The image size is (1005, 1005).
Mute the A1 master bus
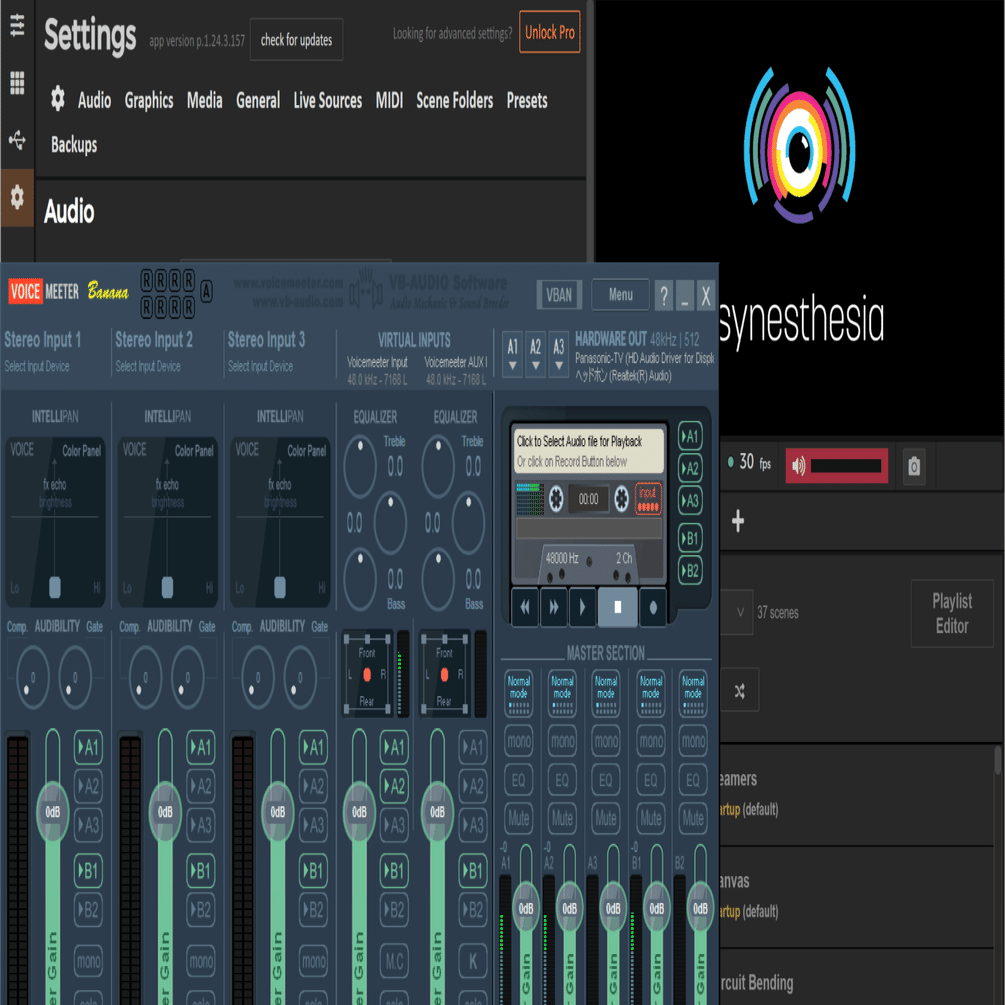pos(519,818)
